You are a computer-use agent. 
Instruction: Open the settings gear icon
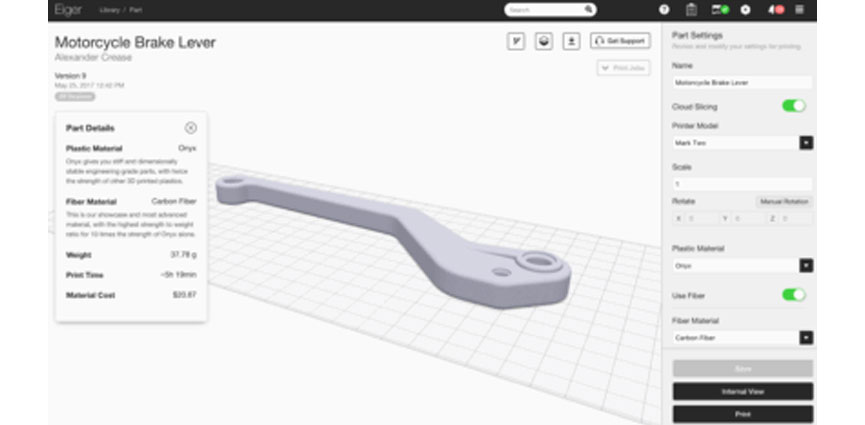[745, 9]
